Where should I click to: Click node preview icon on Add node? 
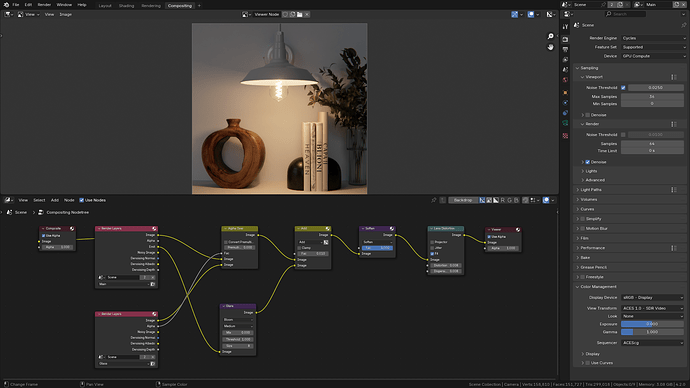pyautogui.click(x=327, y=229)
